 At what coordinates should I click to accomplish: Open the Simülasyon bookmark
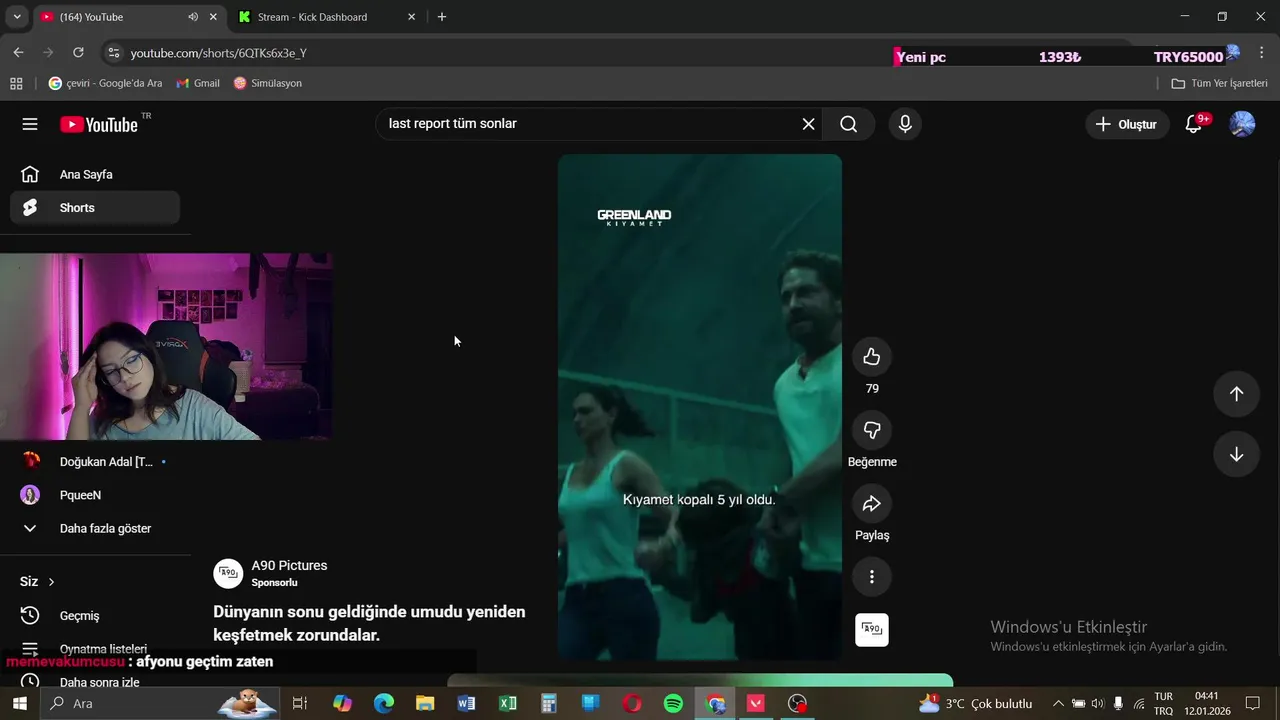coord(268,83)
